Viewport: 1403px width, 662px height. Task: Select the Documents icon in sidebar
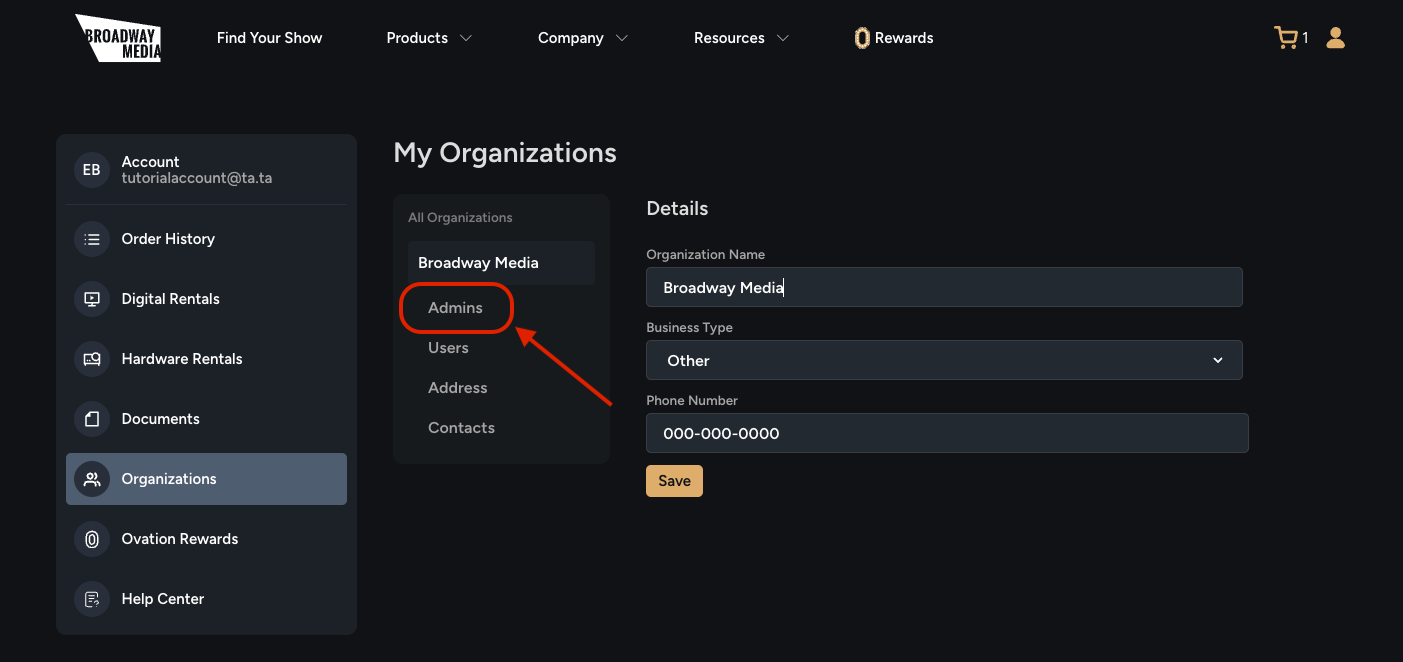click(91, 418)
